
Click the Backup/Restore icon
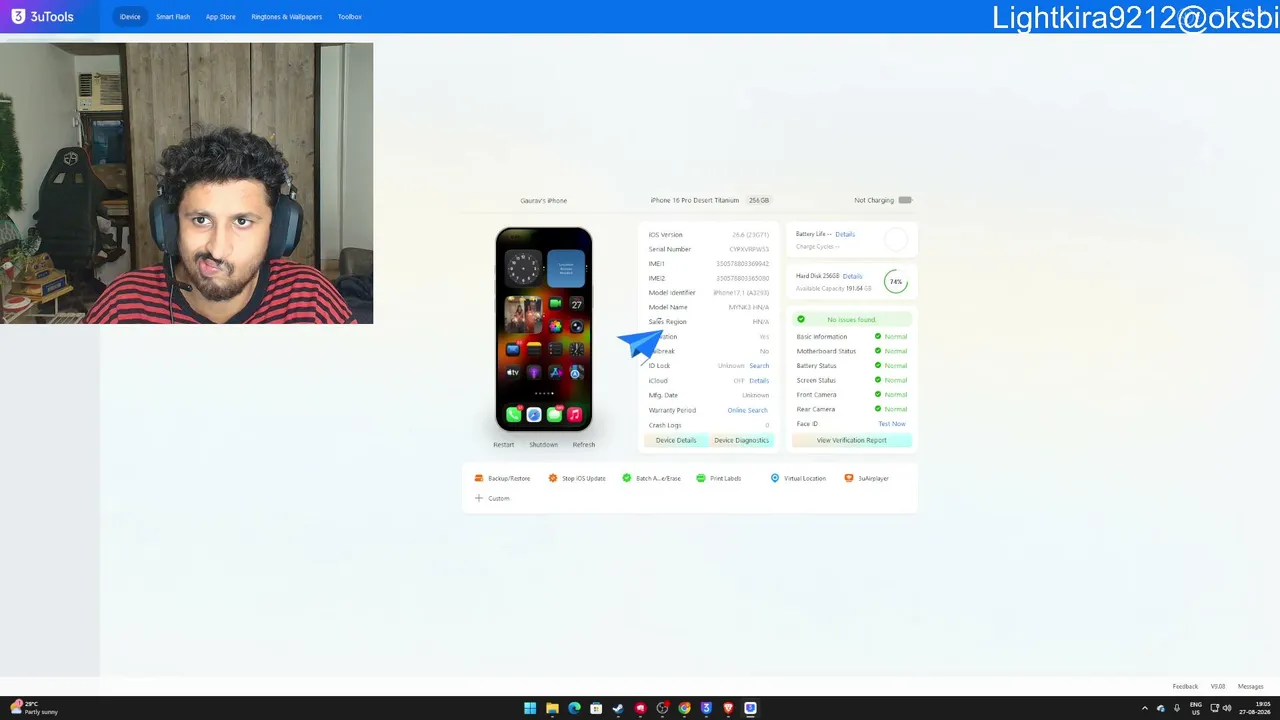point(479,478)
